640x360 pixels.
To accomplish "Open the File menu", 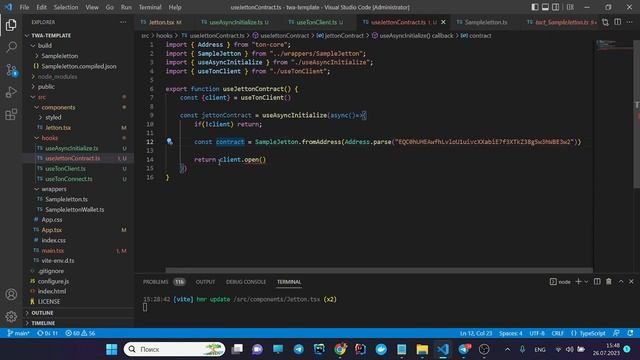I will pyautogui.click(x=24, y=7).
